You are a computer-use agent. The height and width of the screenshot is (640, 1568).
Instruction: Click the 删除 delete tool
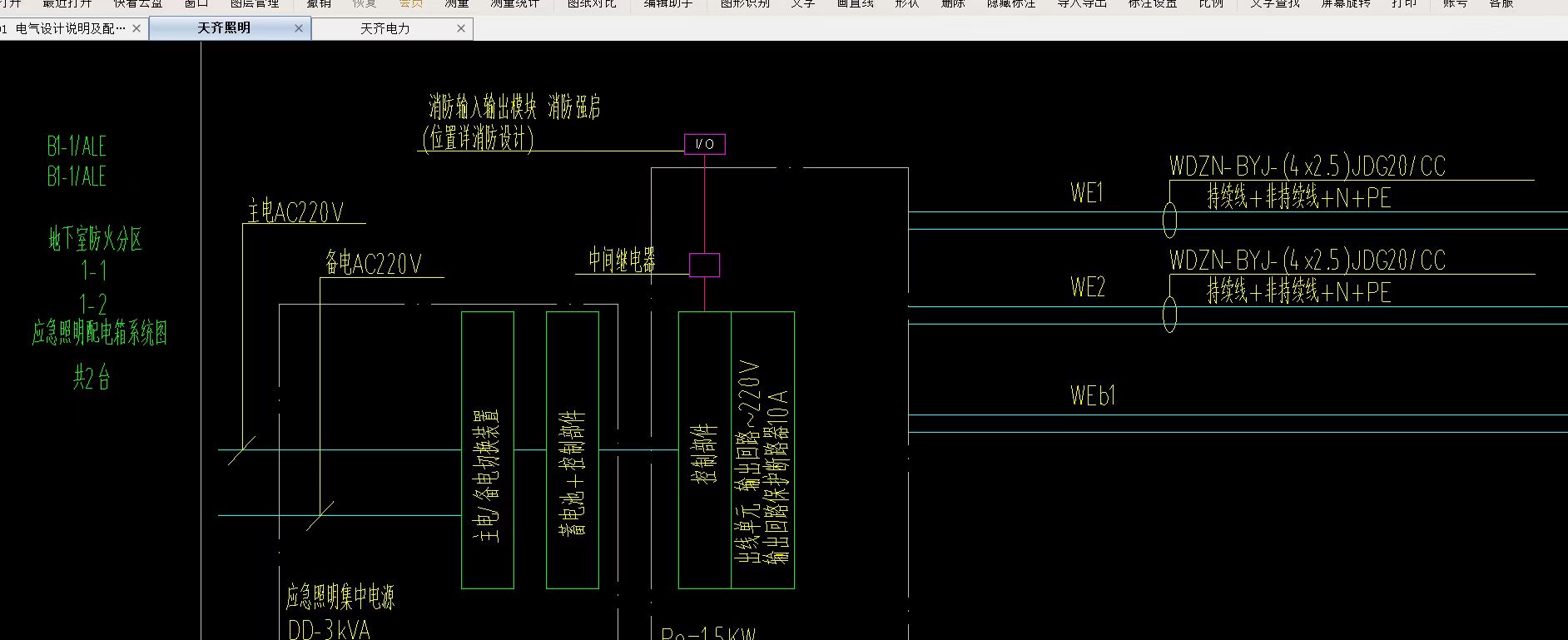953,4
